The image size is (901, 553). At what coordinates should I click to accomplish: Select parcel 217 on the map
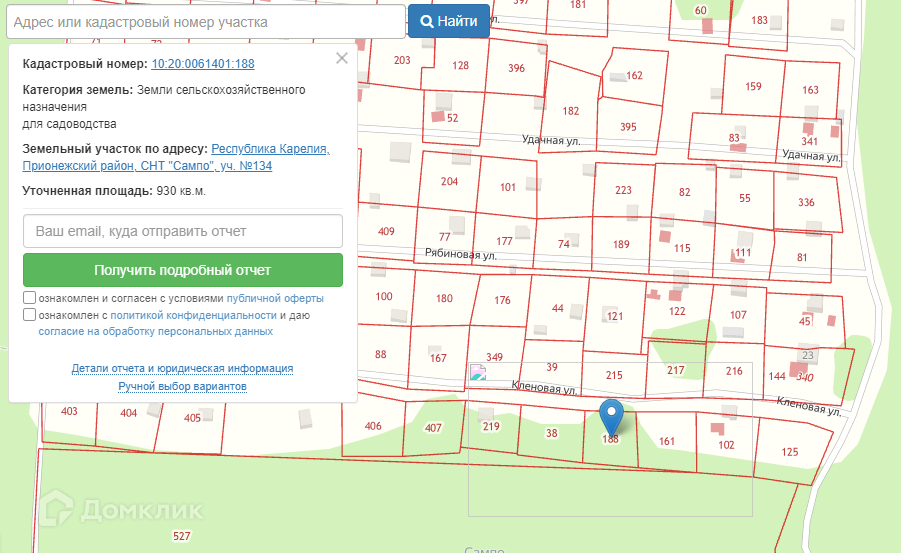point(676,370)
